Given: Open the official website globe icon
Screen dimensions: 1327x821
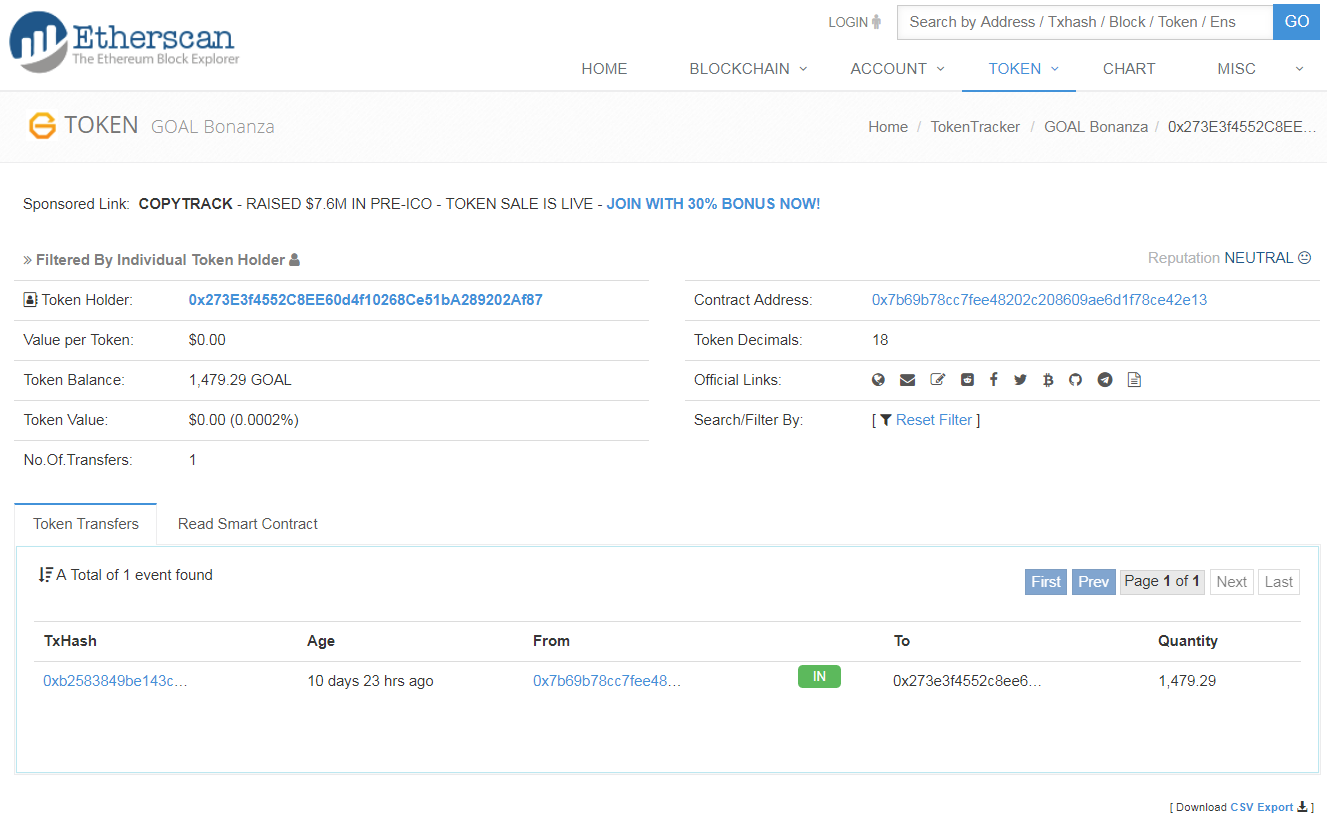Looking at the screenshot, I should pos(879,380).
